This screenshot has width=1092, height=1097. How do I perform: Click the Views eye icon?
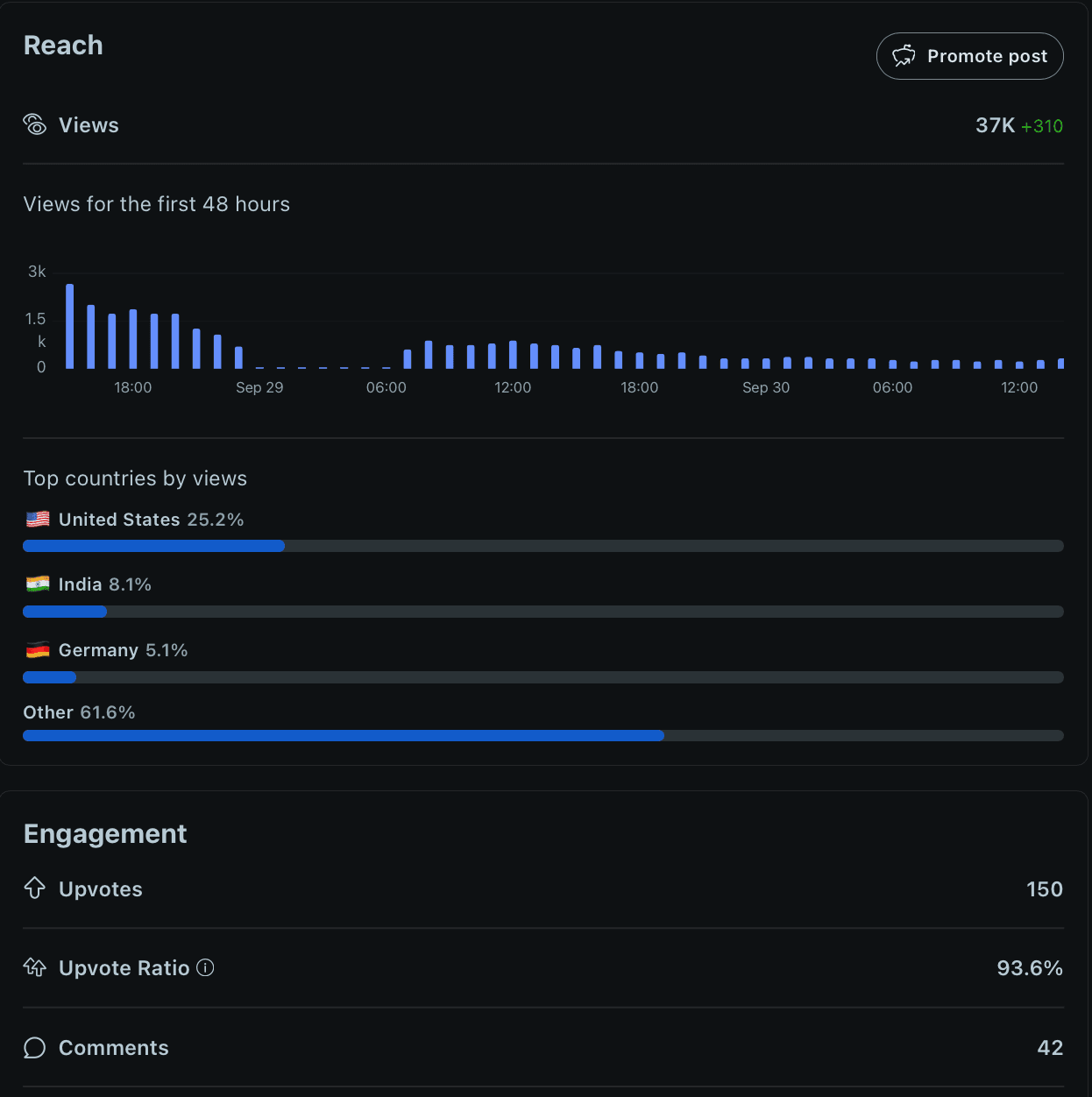[x=34, y=125]
